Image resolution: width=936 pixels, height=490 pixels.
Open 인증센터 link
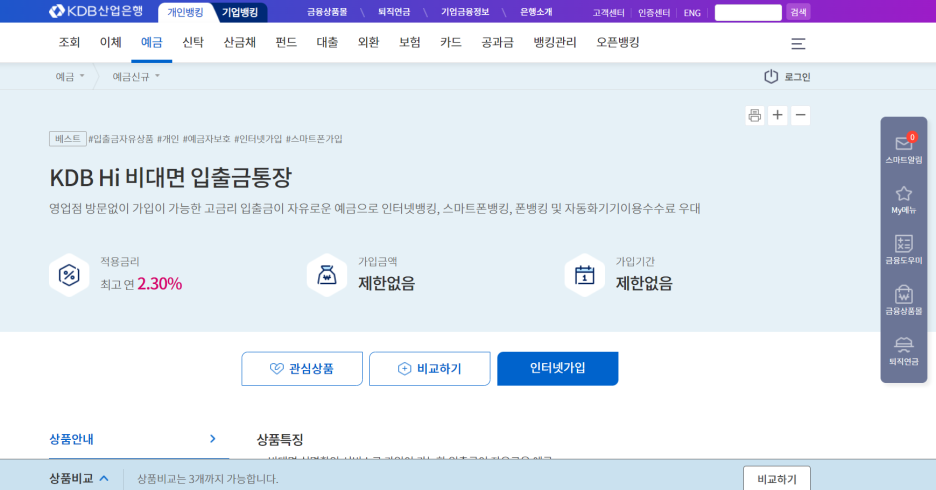point(654,13)
